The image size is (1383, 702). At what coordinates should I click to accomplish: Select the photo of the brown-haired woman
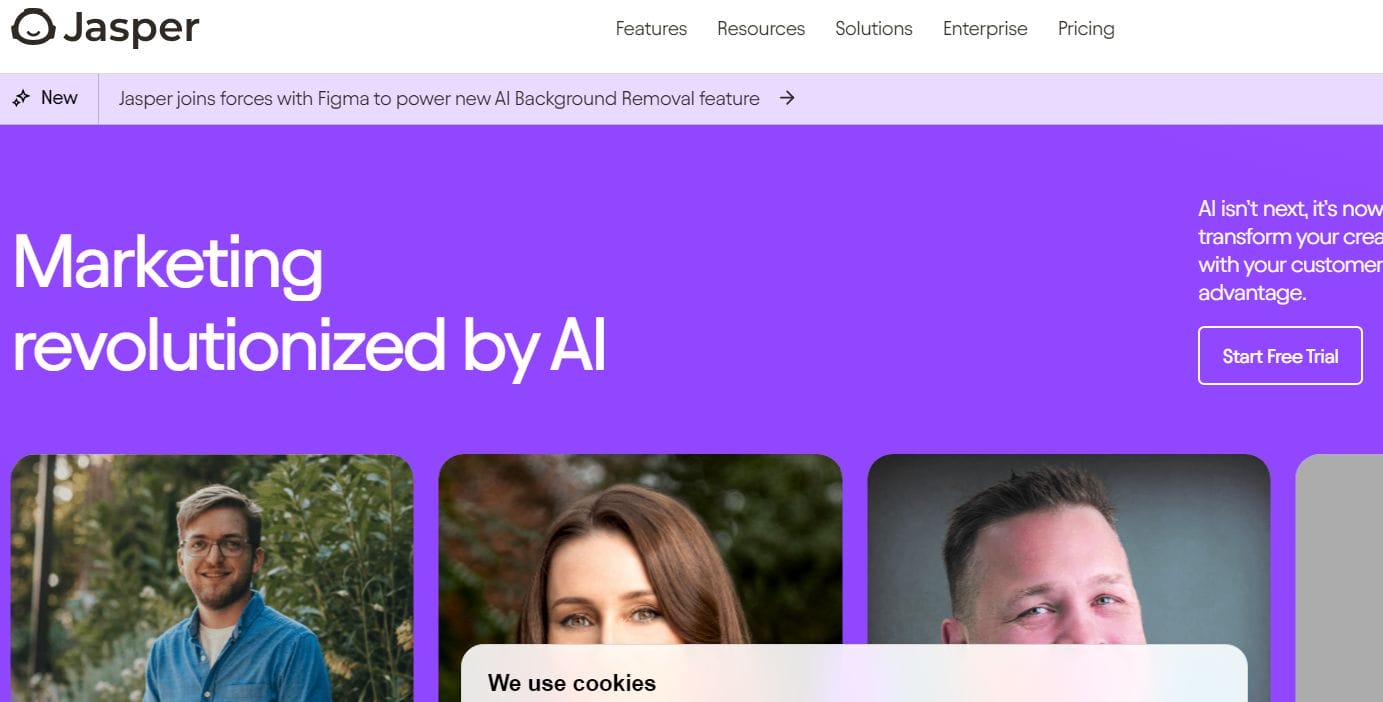pos(640,550)
